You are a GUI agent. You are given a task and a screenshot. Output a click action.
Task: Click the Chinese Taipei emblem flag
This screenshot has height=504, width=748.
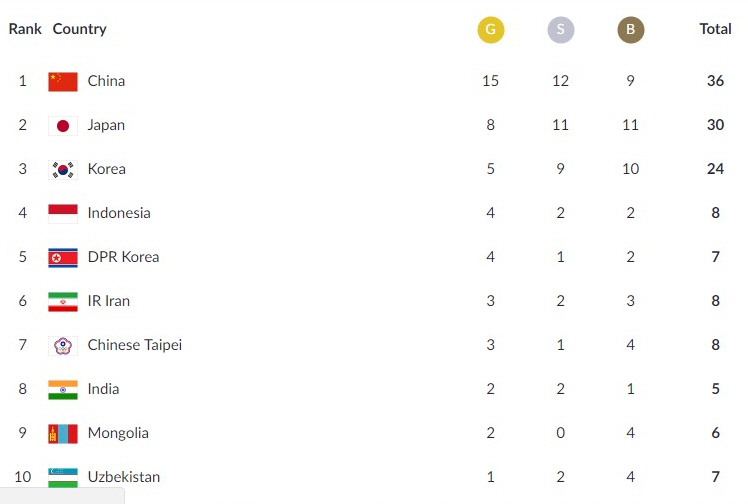click(63, 346)
